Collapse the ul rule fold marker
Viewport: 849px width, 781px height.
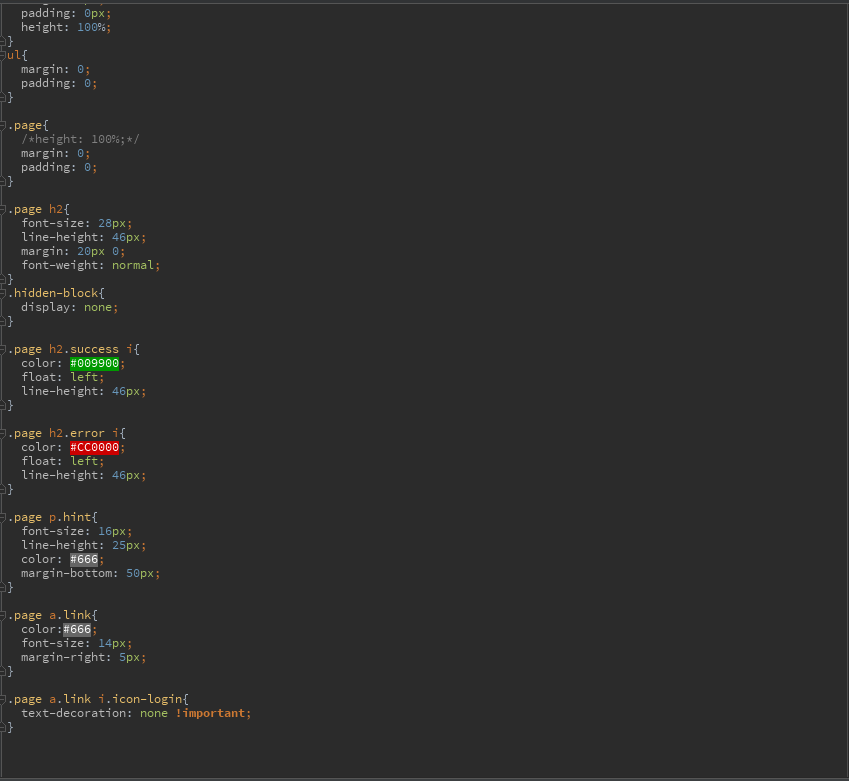[x=4, y=56]
